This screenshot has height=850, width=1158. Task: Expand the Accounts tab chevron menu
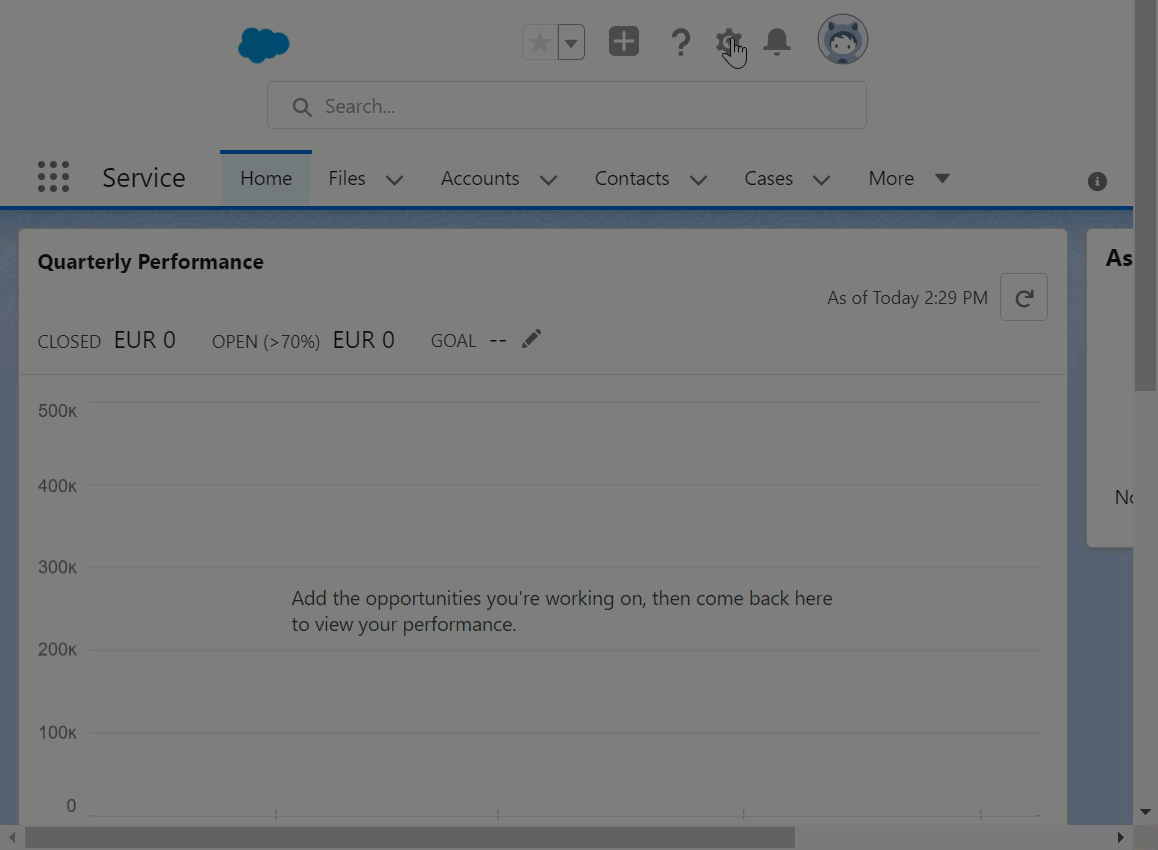click(548, 180)
